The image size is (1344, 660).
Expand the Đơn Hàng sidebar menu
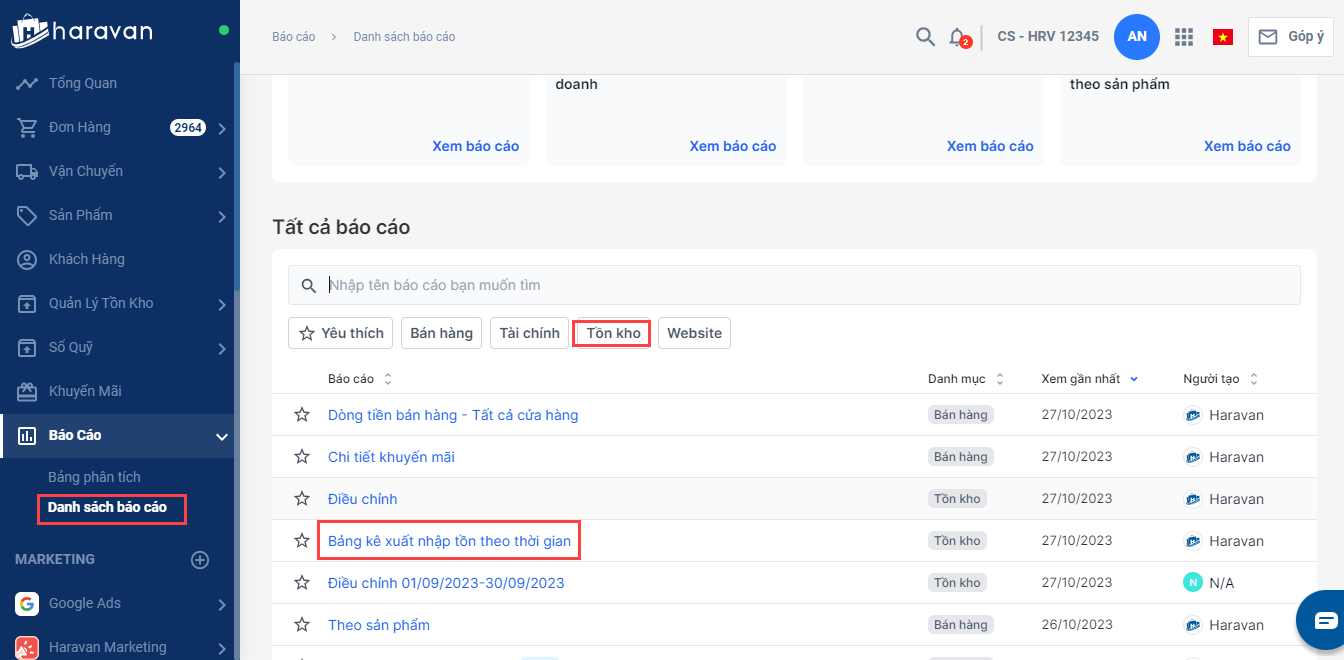click(222, 128)
